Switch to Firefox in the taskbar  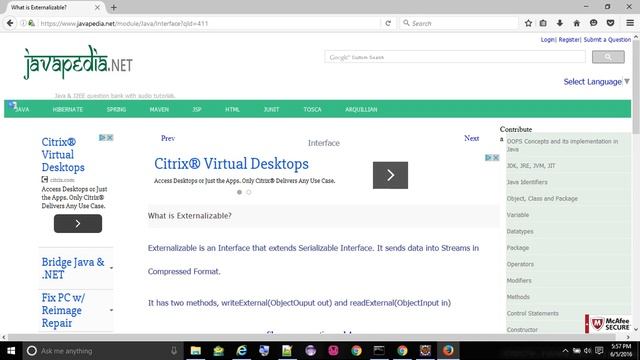pyautogui.click(x=448, y=351)
